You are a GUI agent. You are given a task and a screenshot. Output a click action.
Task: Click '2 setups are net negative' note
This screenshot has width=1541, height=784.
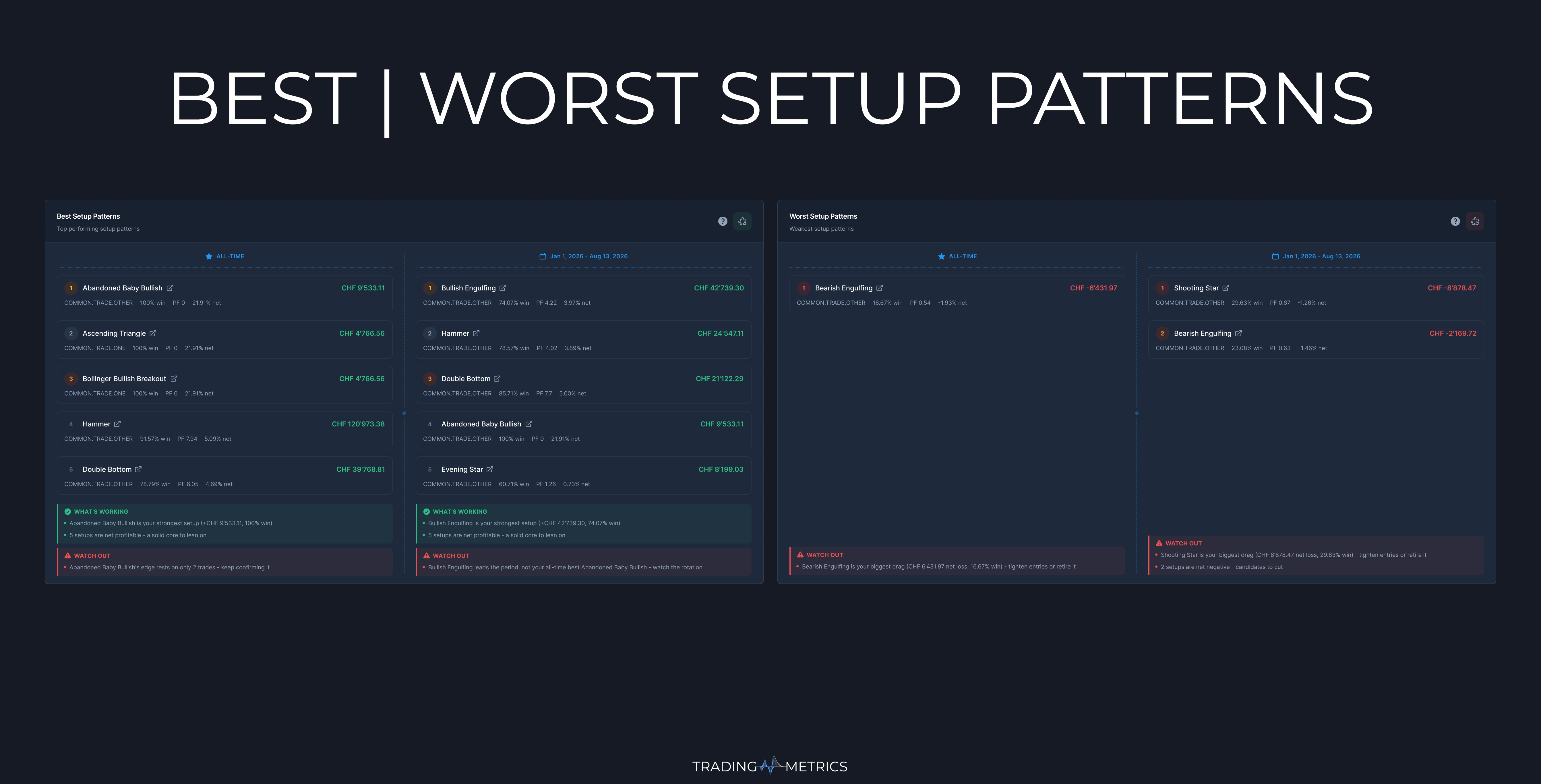click(x=1221, y=567)
